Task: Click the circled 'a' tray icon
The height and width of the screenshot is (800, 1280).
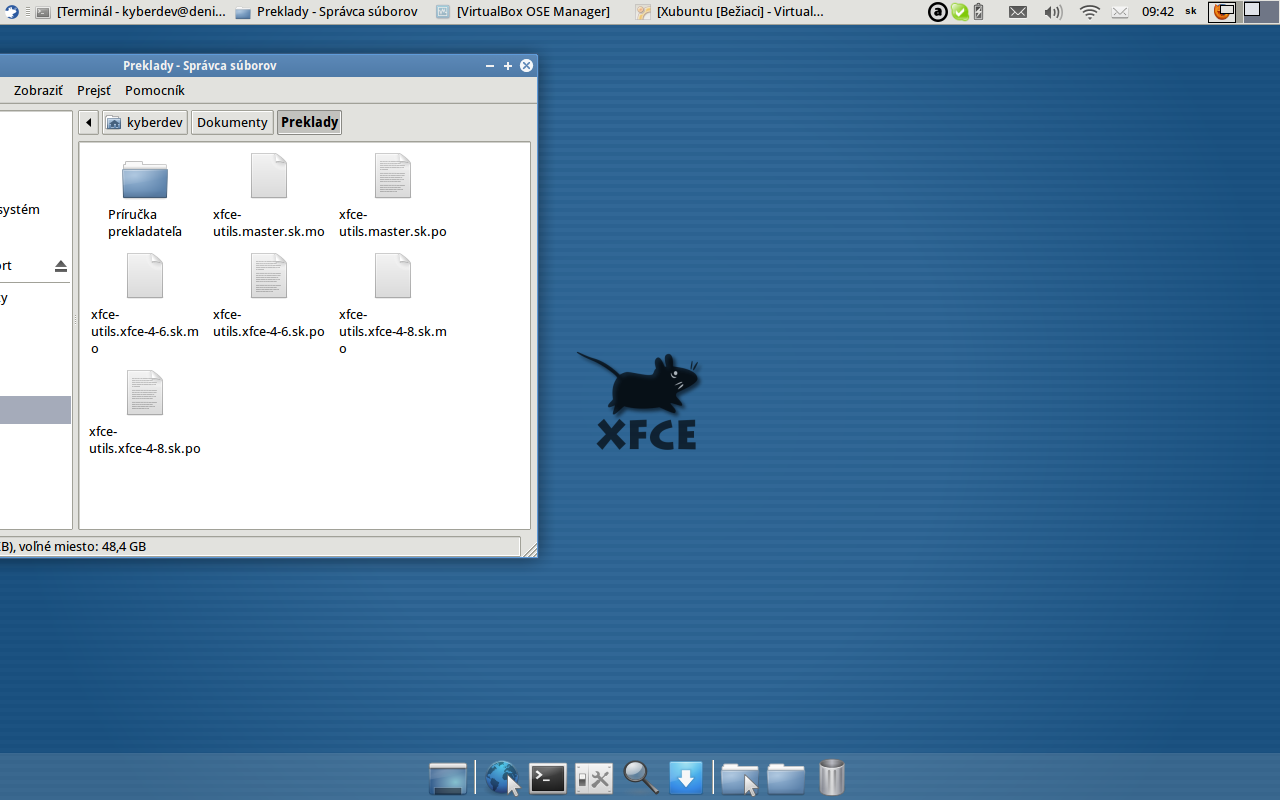Action: [x=938, y=12]
